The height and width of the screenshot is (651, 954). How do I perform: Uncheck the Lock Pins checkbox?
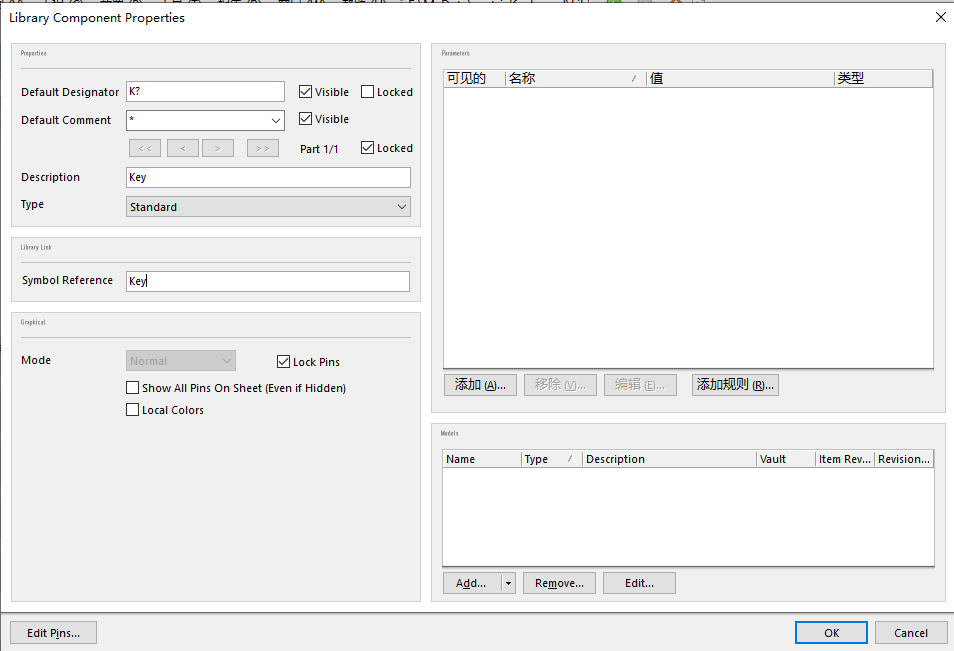[284, 362]
